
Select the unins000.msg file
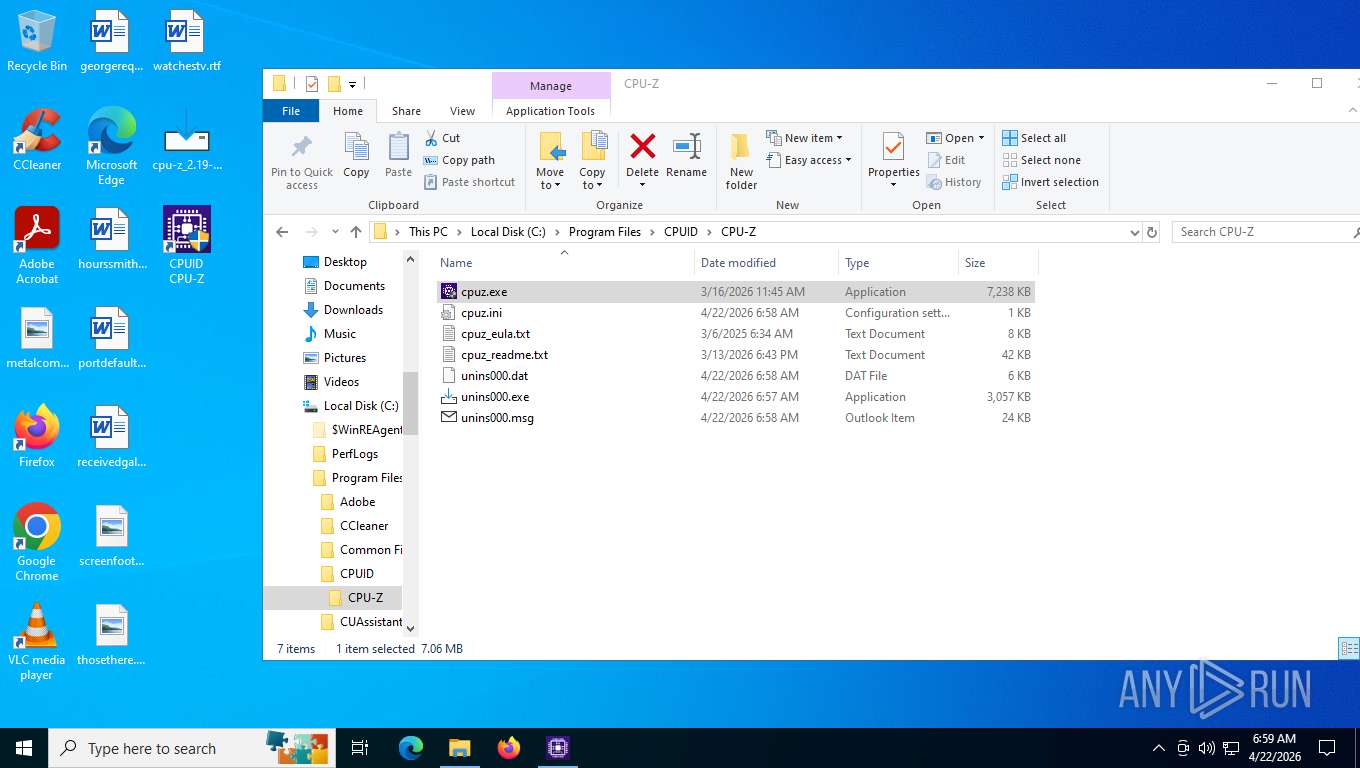tap(736, 418)
